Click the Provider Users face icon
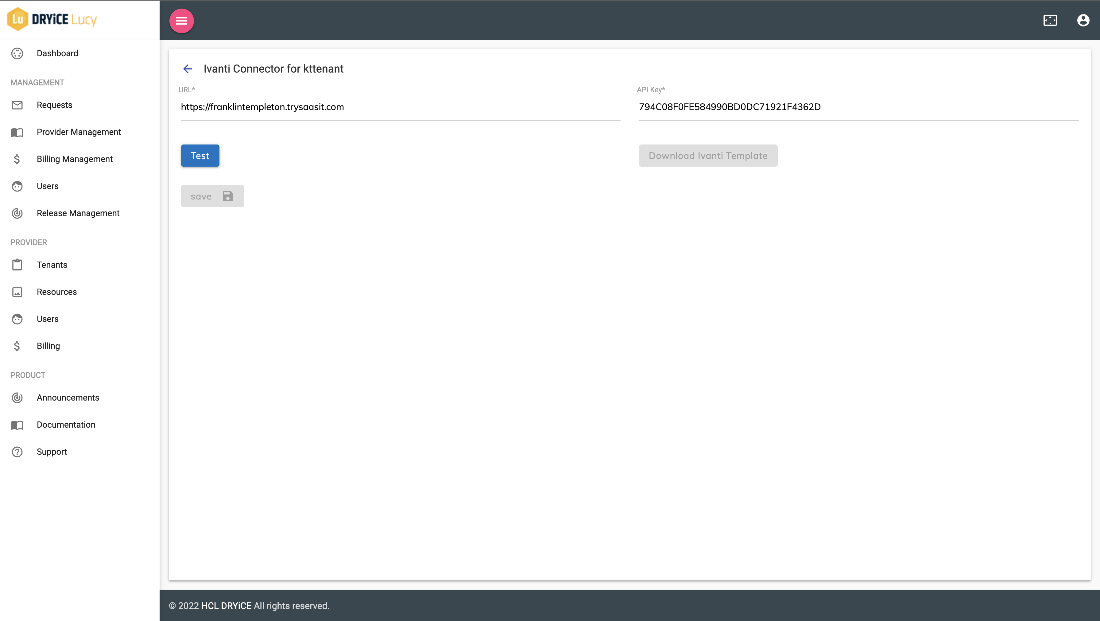This screenshot has height=621, width=1100. [x=18, y=319]
